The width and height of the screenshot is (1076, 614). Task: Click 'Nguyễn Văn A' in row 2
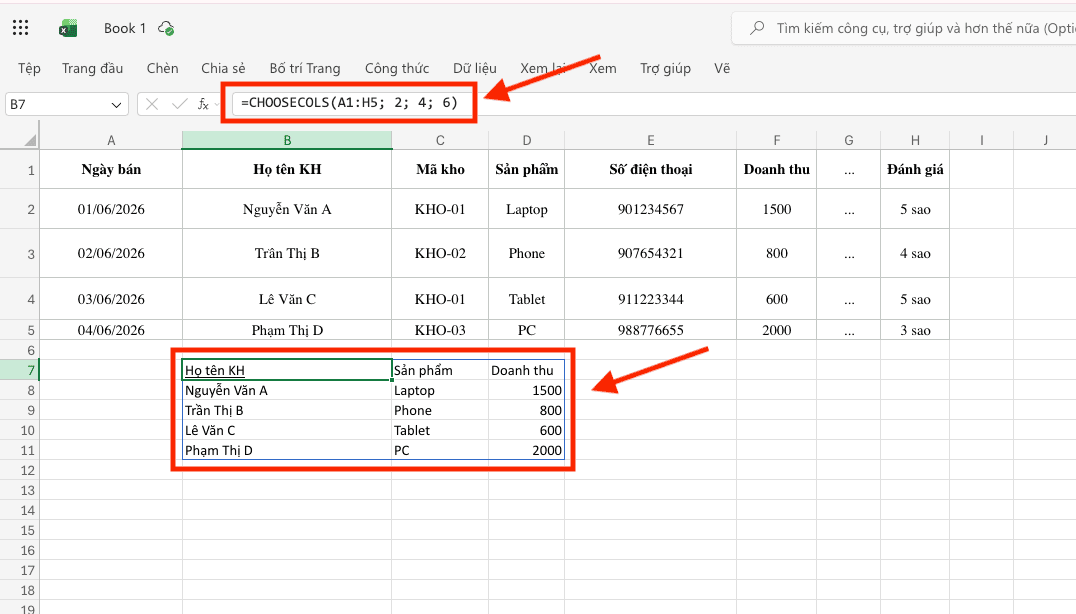(287, 209)
